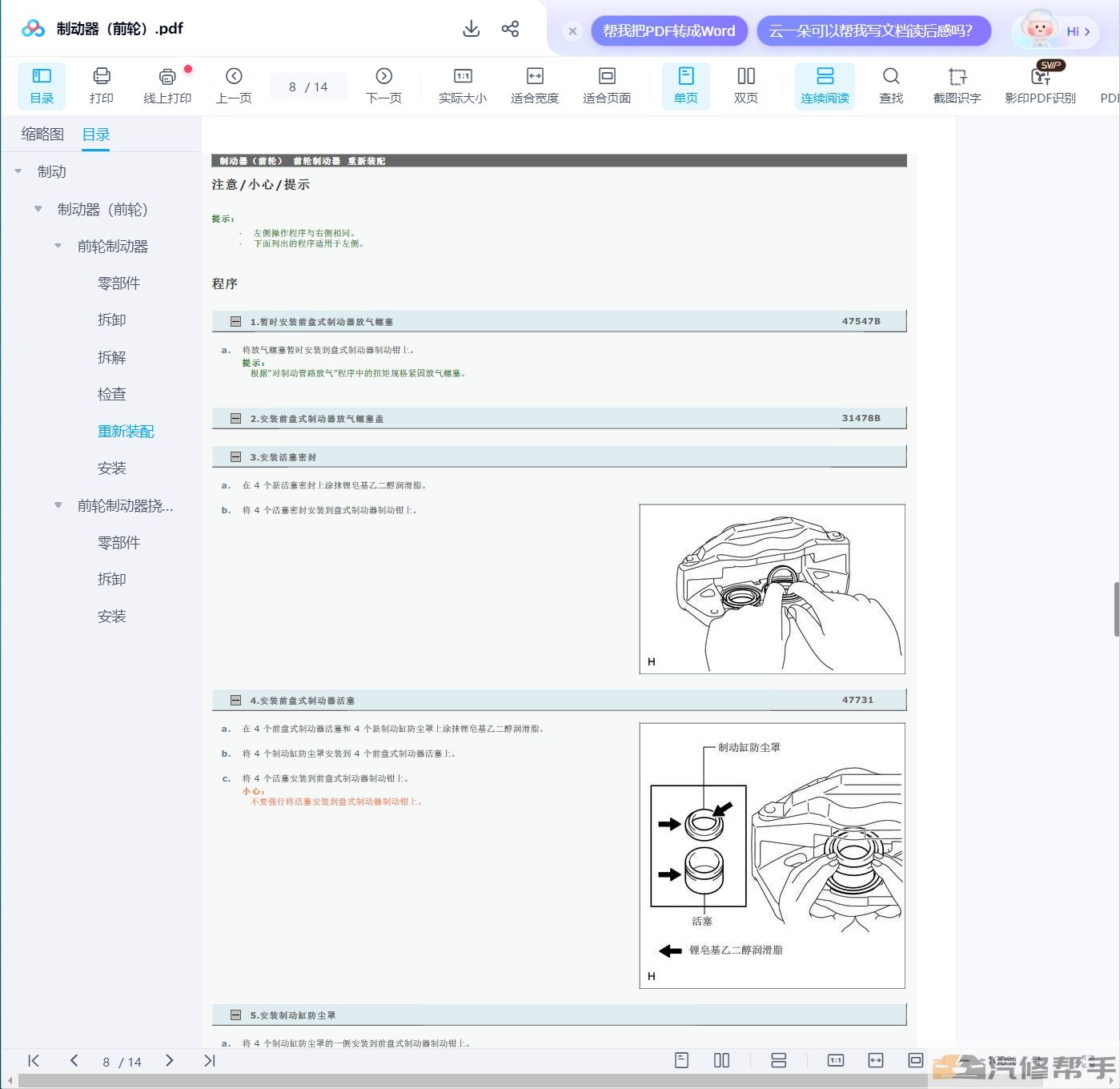Click the page number field in toolbar
The width and height of the screenshot is (1120, 1089).
(x=308, y=86)
